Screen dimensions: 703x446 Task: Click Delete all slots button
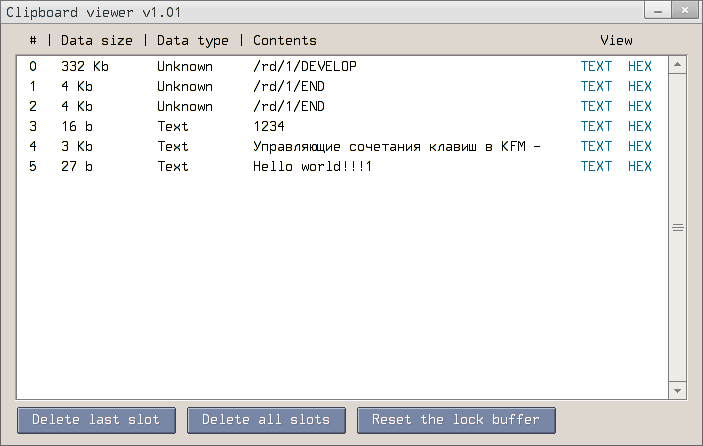[x=272, y=420]
